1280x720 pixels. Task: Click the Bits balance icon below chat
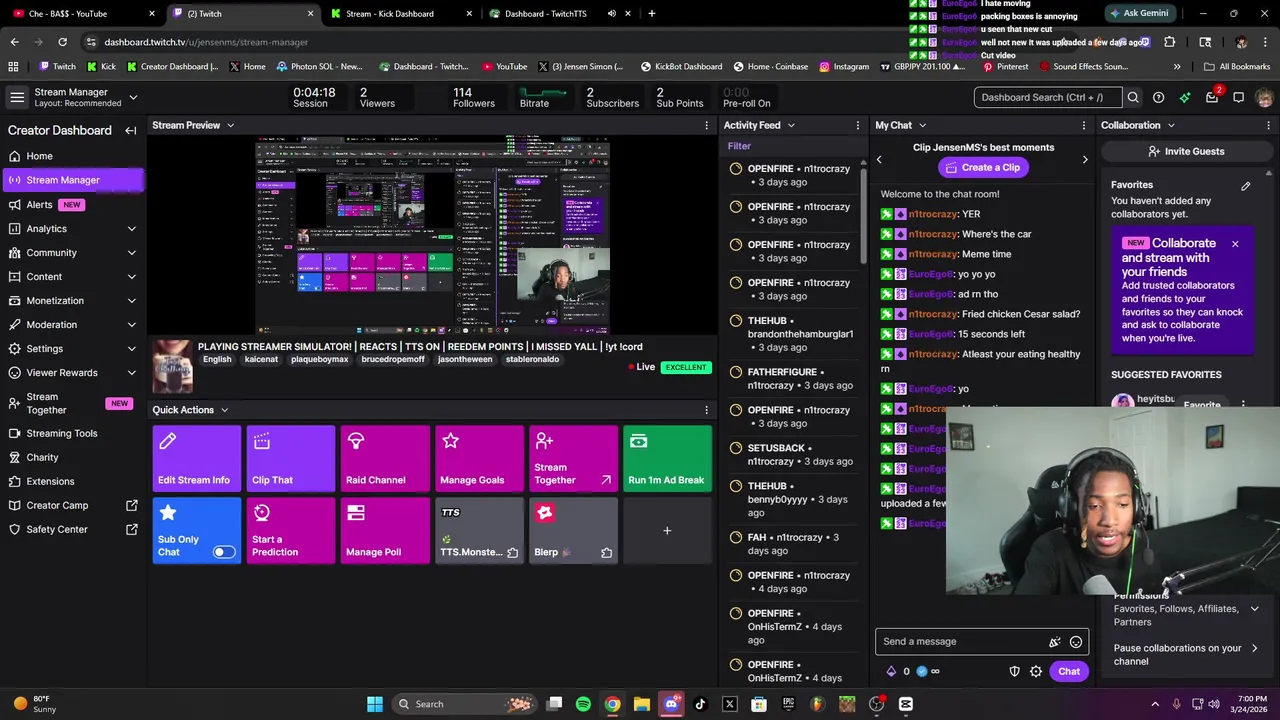[892, 671]
